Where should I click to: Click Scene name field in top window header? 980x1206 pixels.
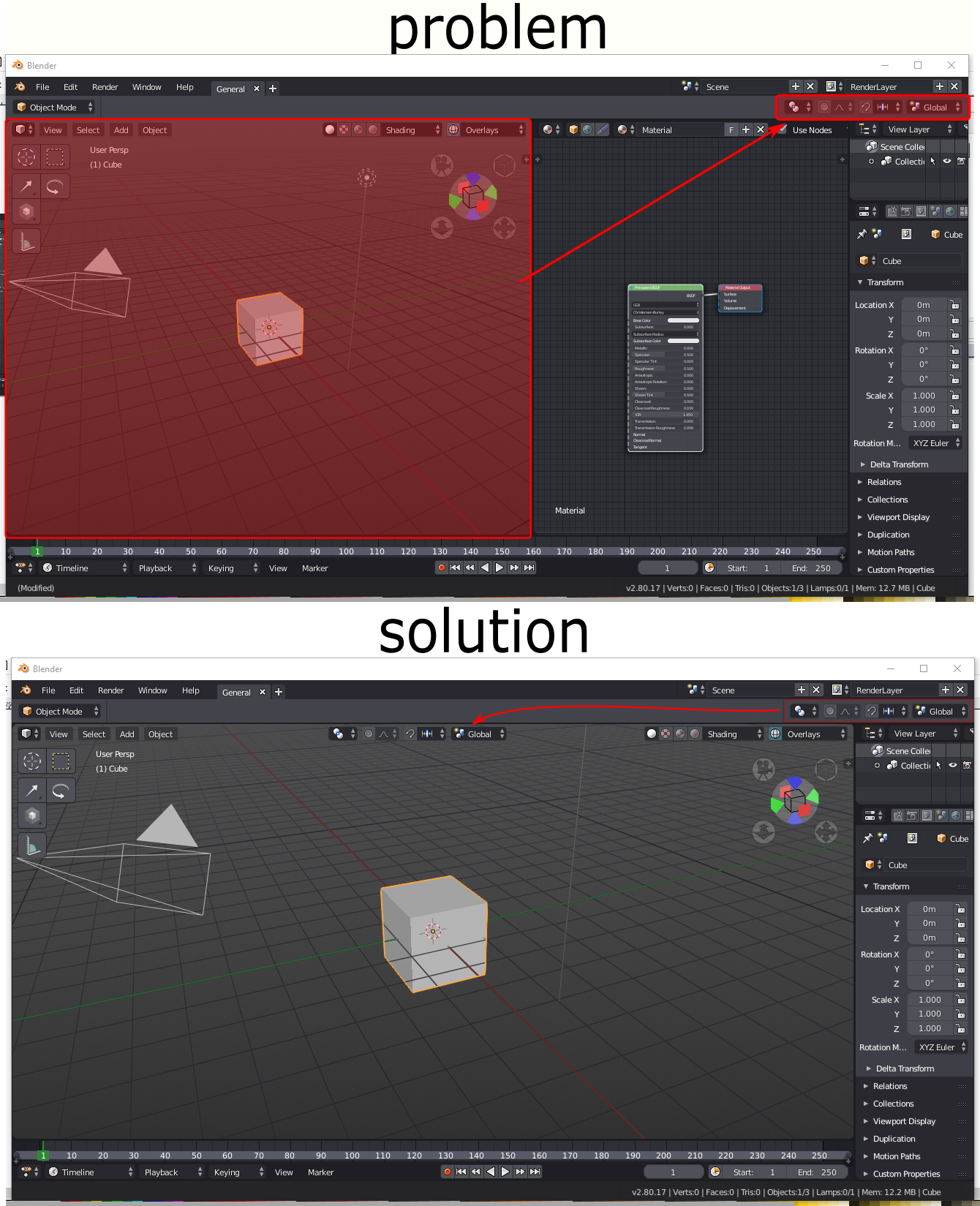point(744,87)
